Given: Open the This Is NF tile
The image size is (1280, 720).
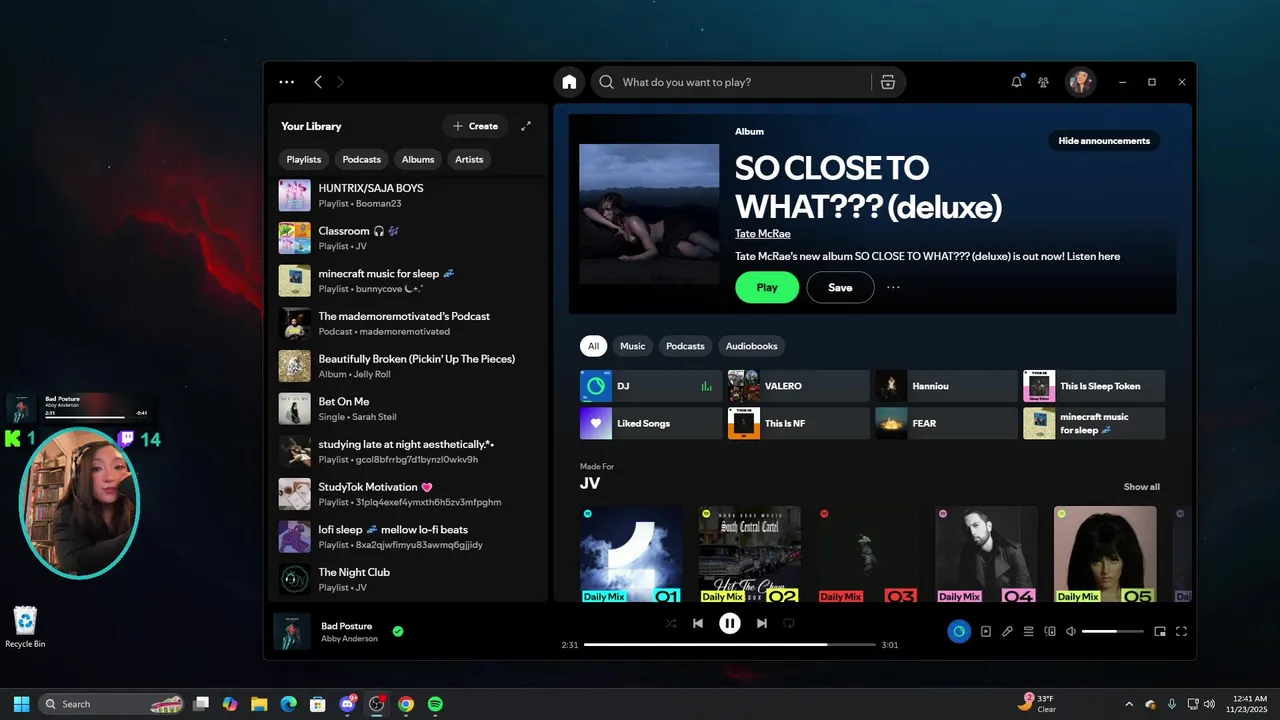Looking at the screenshot, I should point(799,423).
